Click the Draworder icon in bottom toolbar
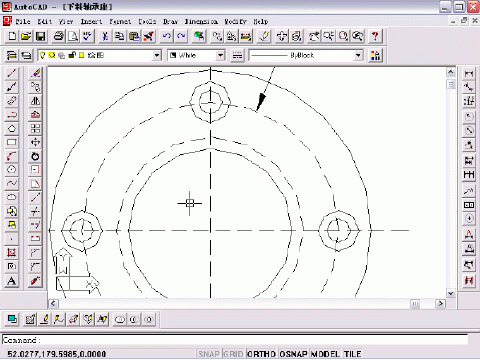 tap(12, 319)
